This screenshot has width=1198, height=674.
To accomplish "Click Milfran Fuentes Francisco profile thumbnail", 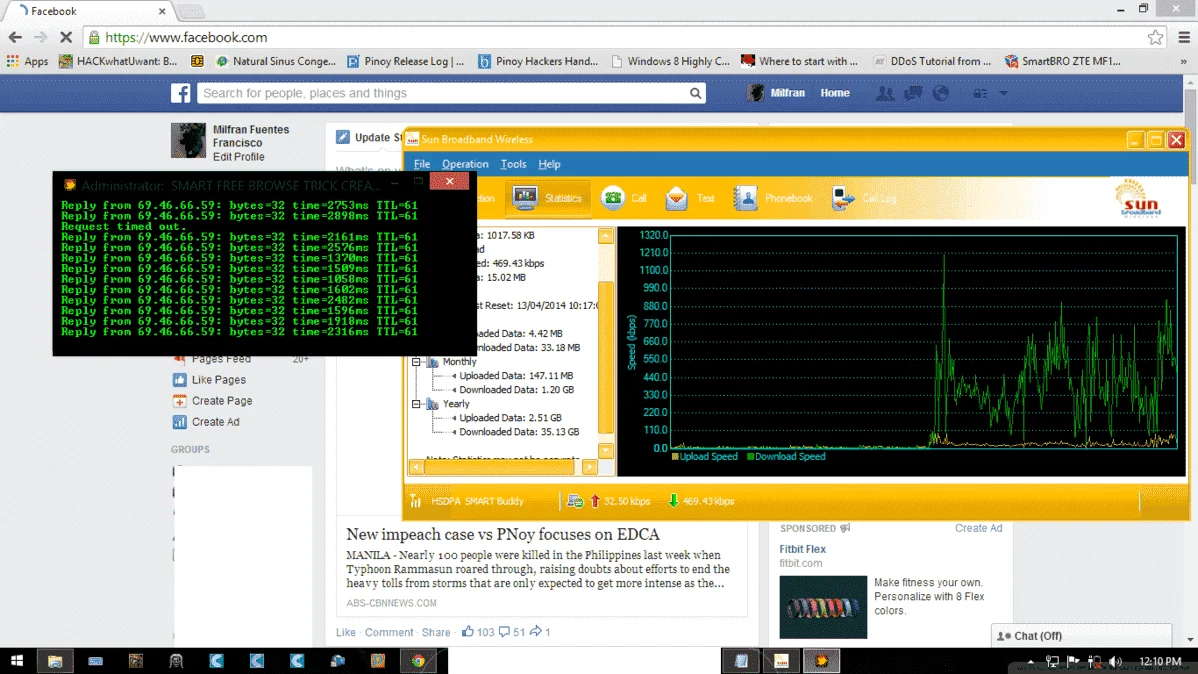I will pos(189,141).
